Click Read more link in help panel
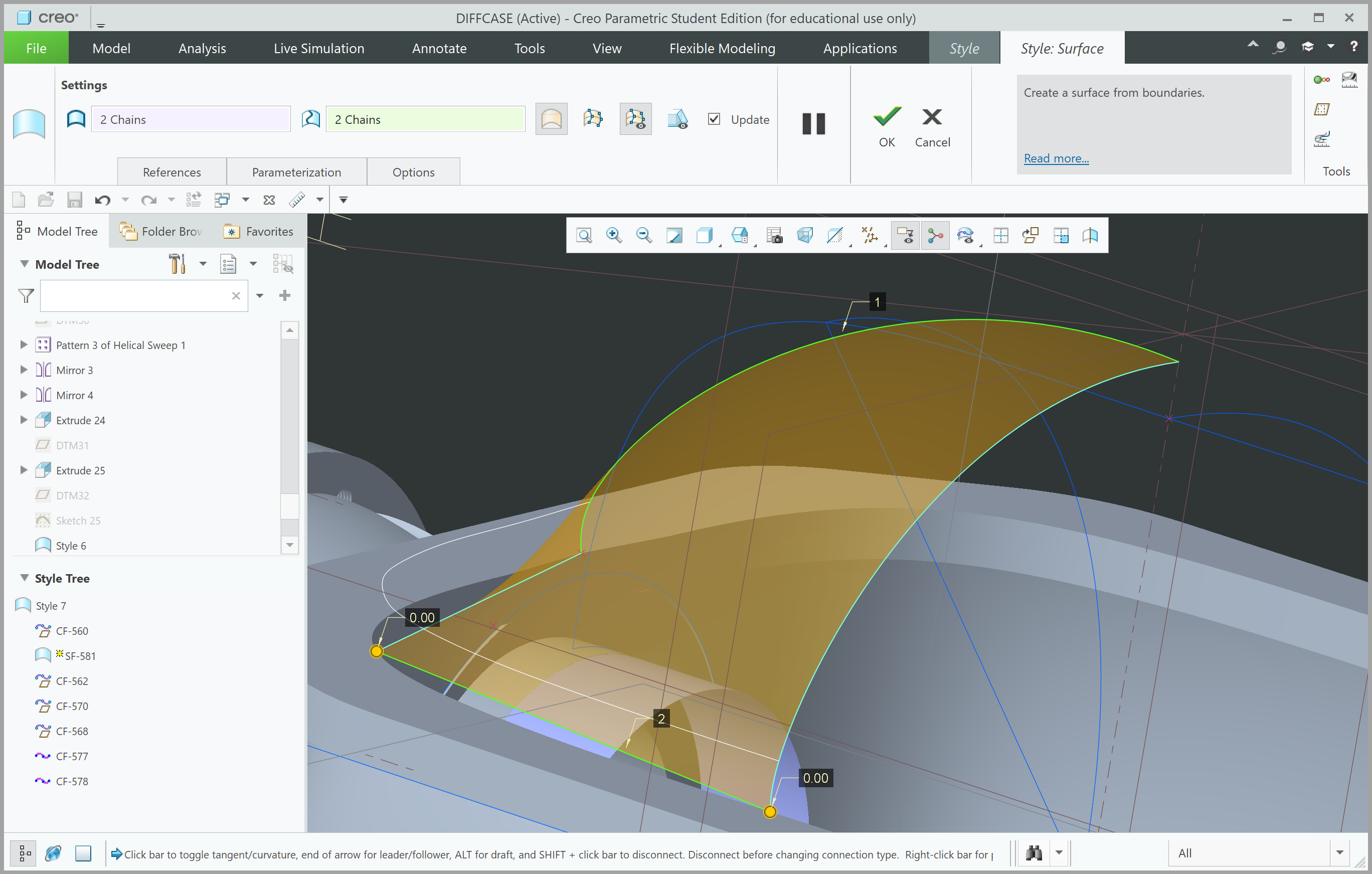 [1056, 157]
